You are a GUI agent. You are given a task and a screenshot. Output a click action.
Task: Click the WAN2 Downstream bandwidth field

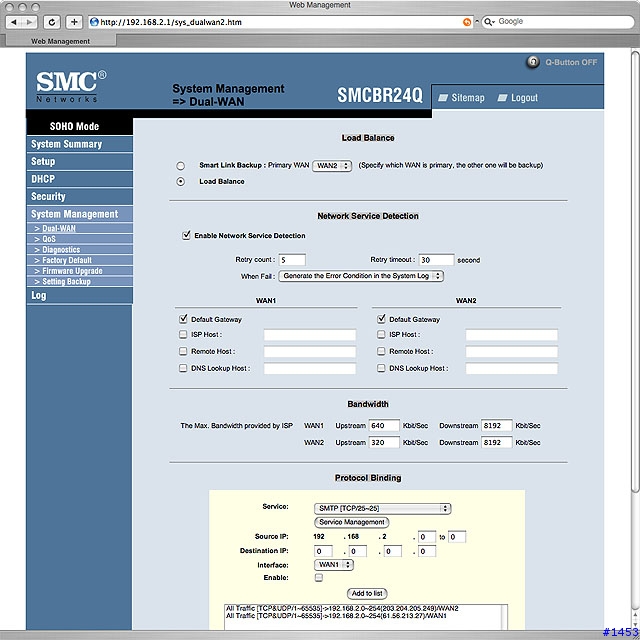tap(496, 442)
